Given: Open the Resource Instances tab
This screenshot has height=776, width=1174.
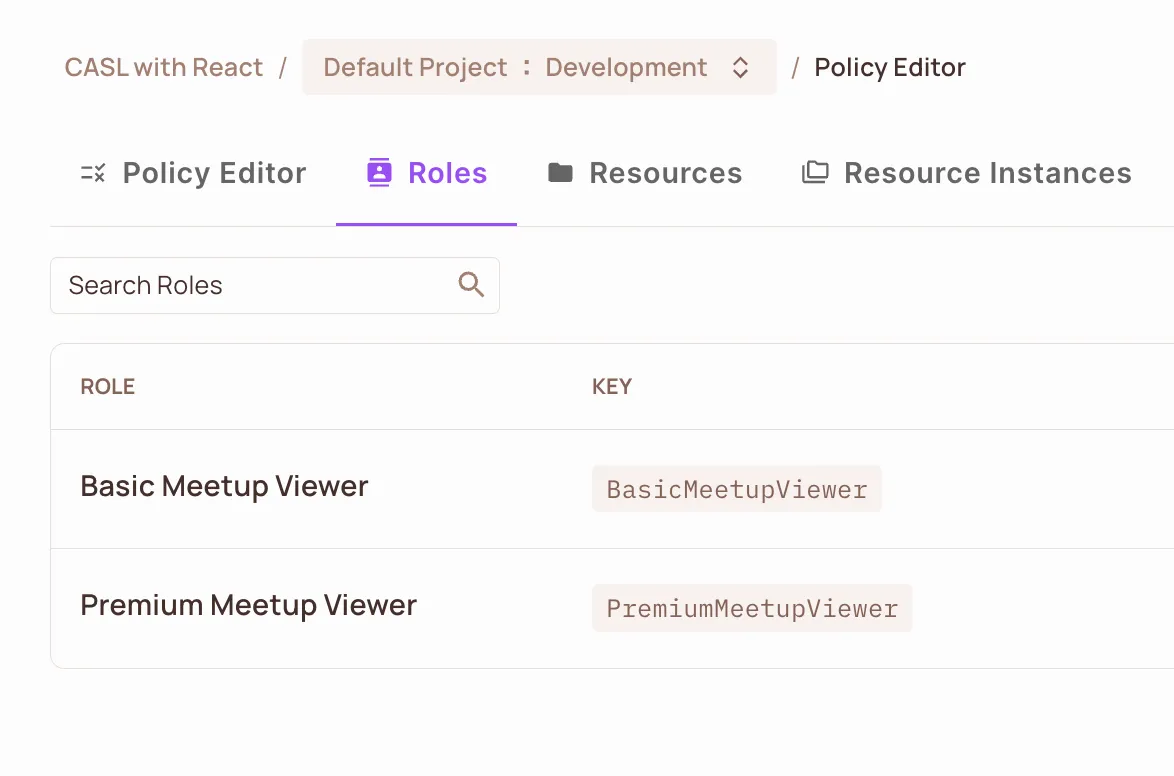Looking at the screenshot, I should click(x=987, y=173).
